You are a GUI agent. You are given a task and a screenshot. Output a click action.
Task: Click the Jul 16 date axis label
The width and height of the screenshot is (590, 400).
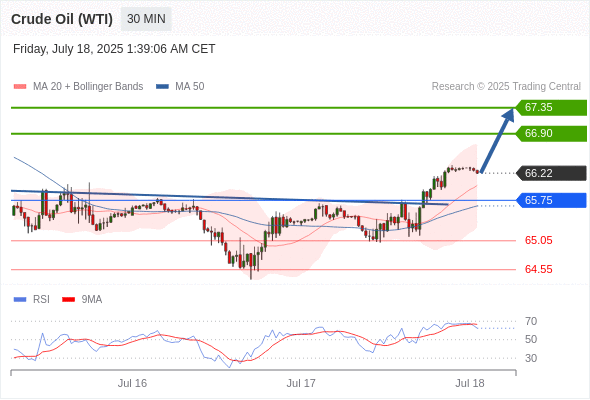132,383
